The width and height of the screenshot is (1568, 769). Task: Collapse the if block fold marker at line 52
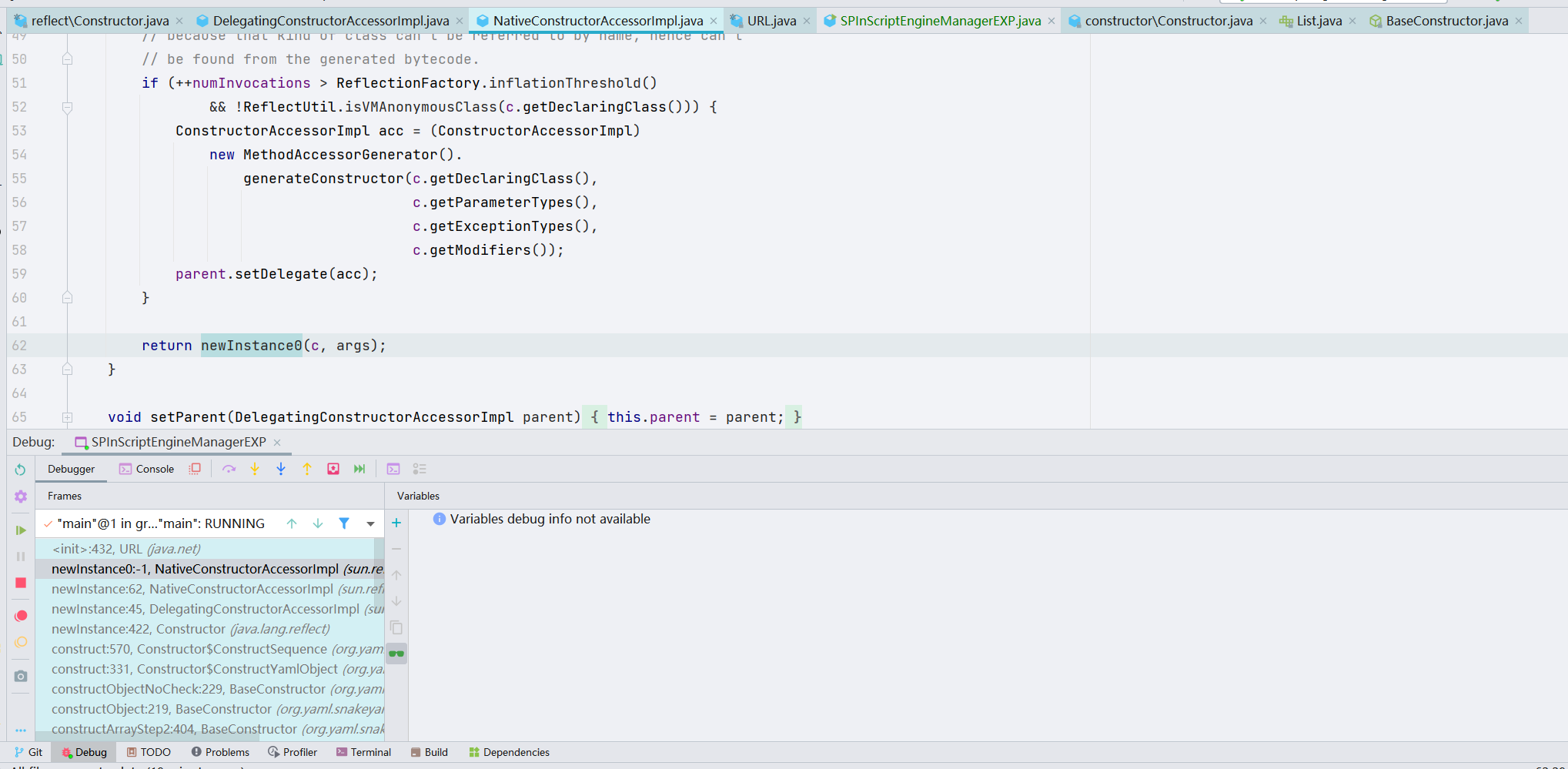click(x=68, y=107)
